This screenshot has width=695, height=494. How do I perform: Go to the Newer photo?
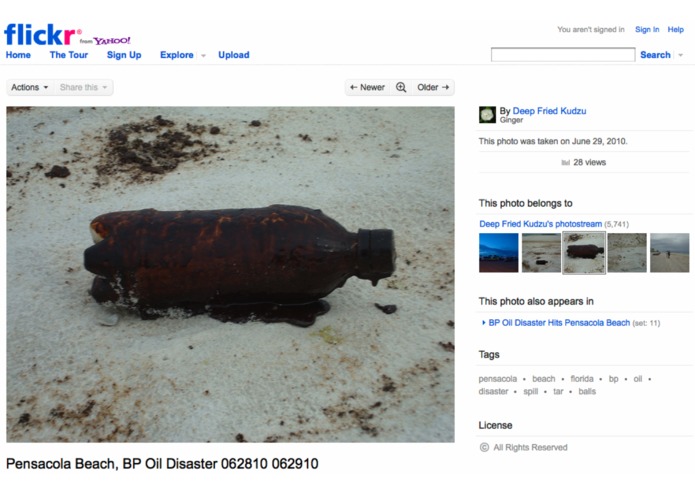point(367,87)
